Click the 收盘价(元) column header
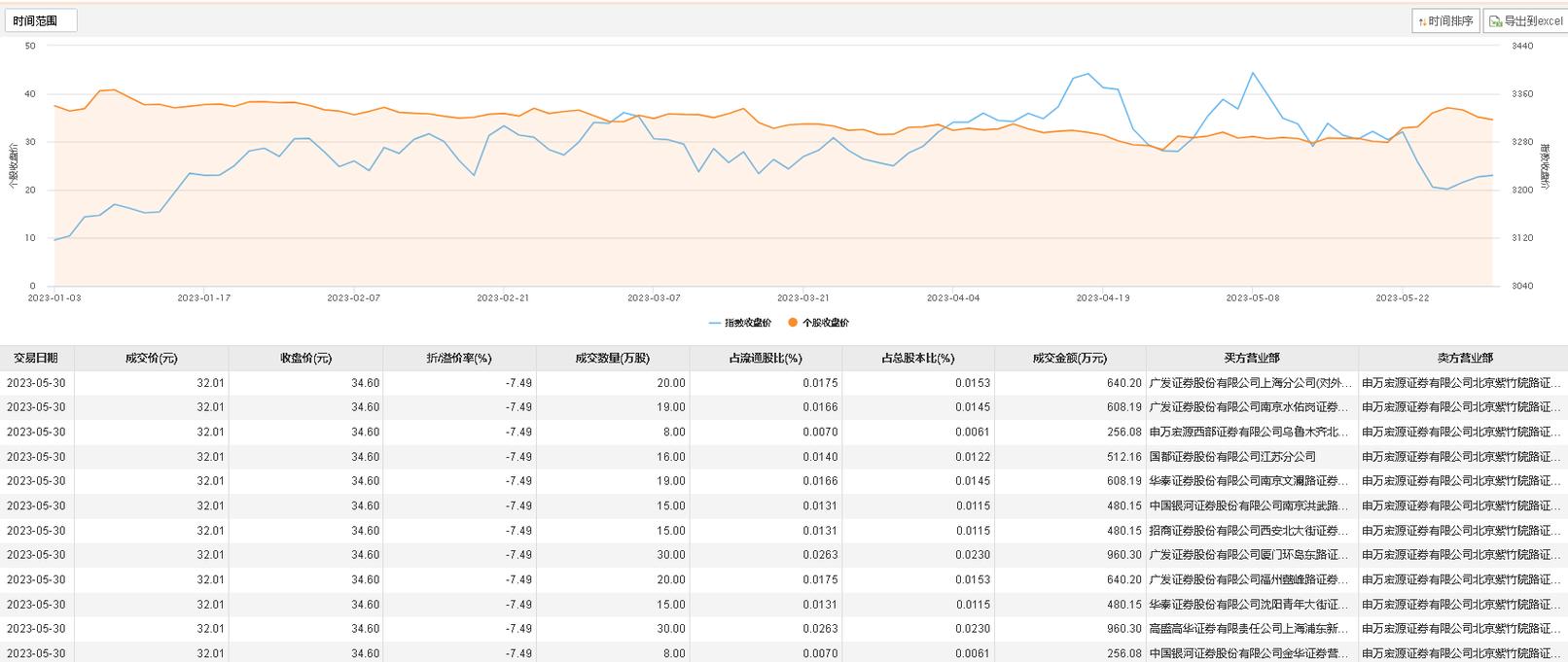Viewport: 1568px width, 662px height. [305, 358]
